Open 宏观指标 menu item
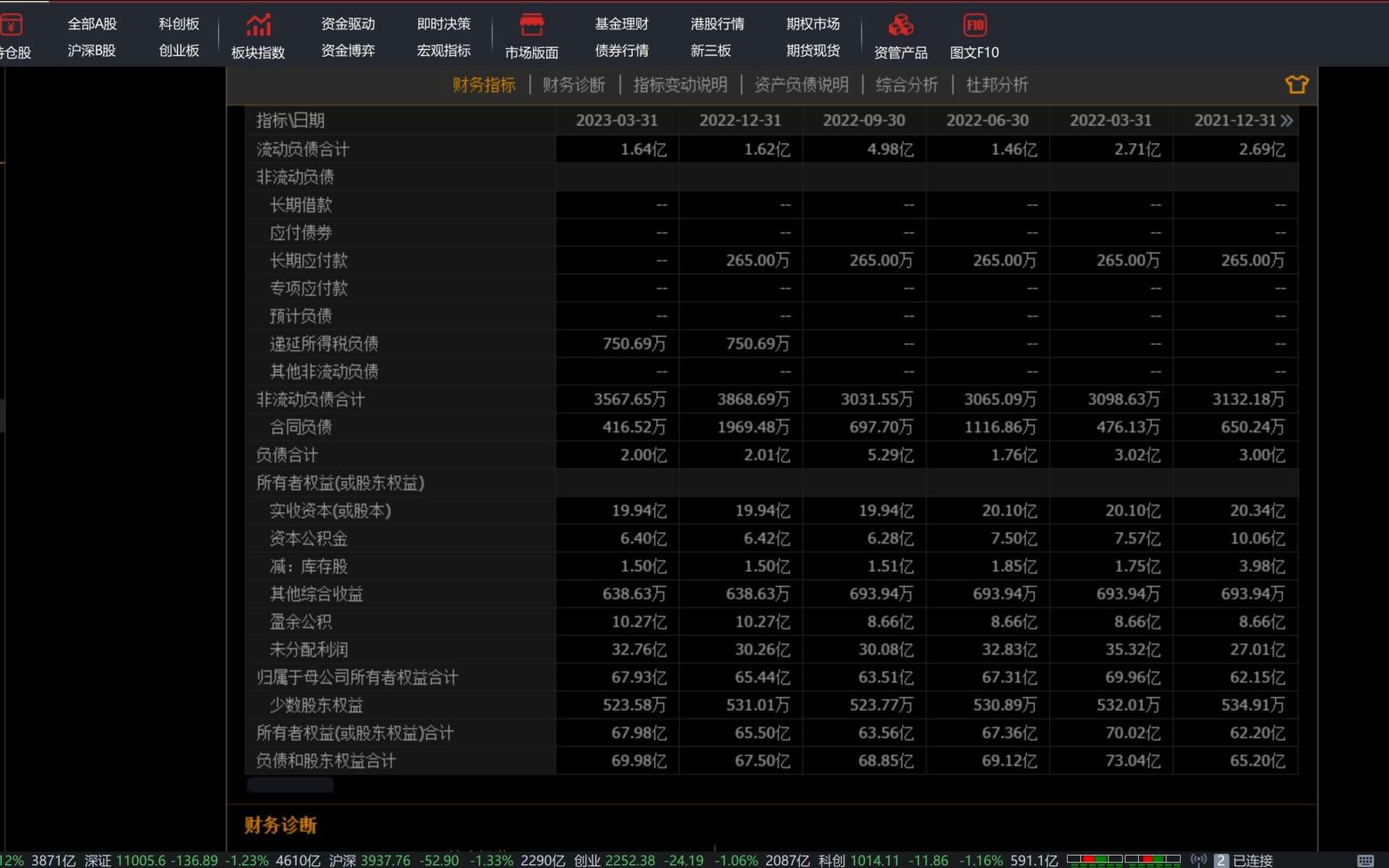 point(444,51)
